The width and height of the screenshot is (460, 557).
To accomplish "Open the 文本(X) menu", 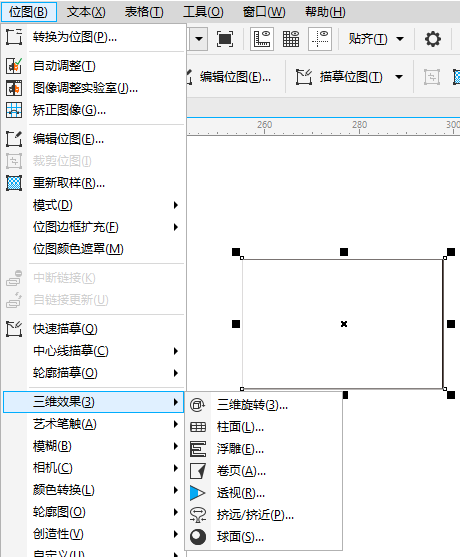I will [x=86, y=12].
